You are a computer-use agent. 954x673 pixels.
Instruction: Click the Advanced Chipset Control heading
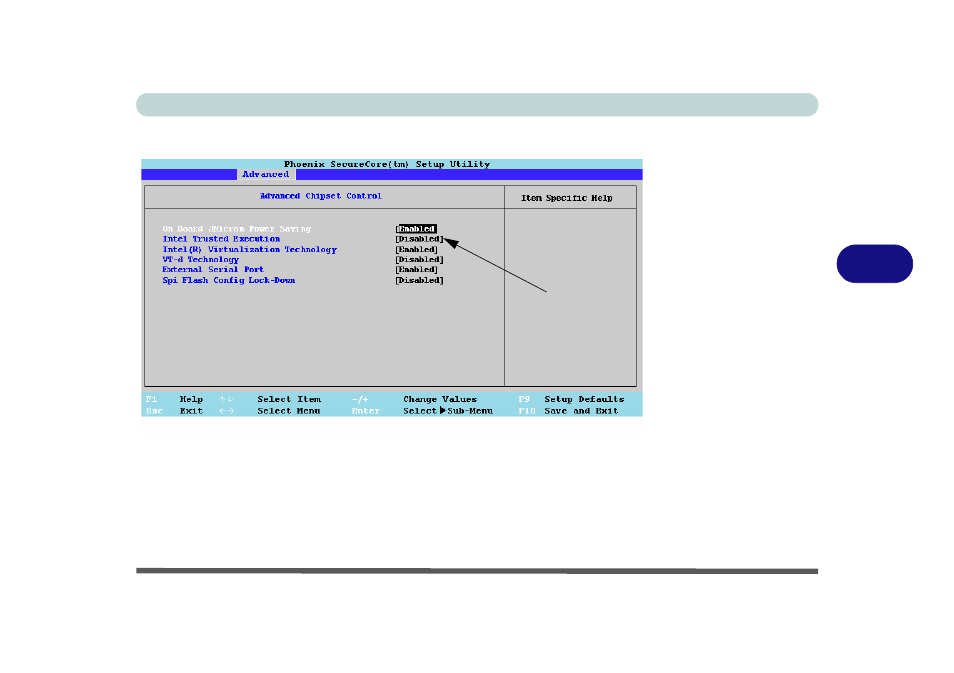click(321, 196)
